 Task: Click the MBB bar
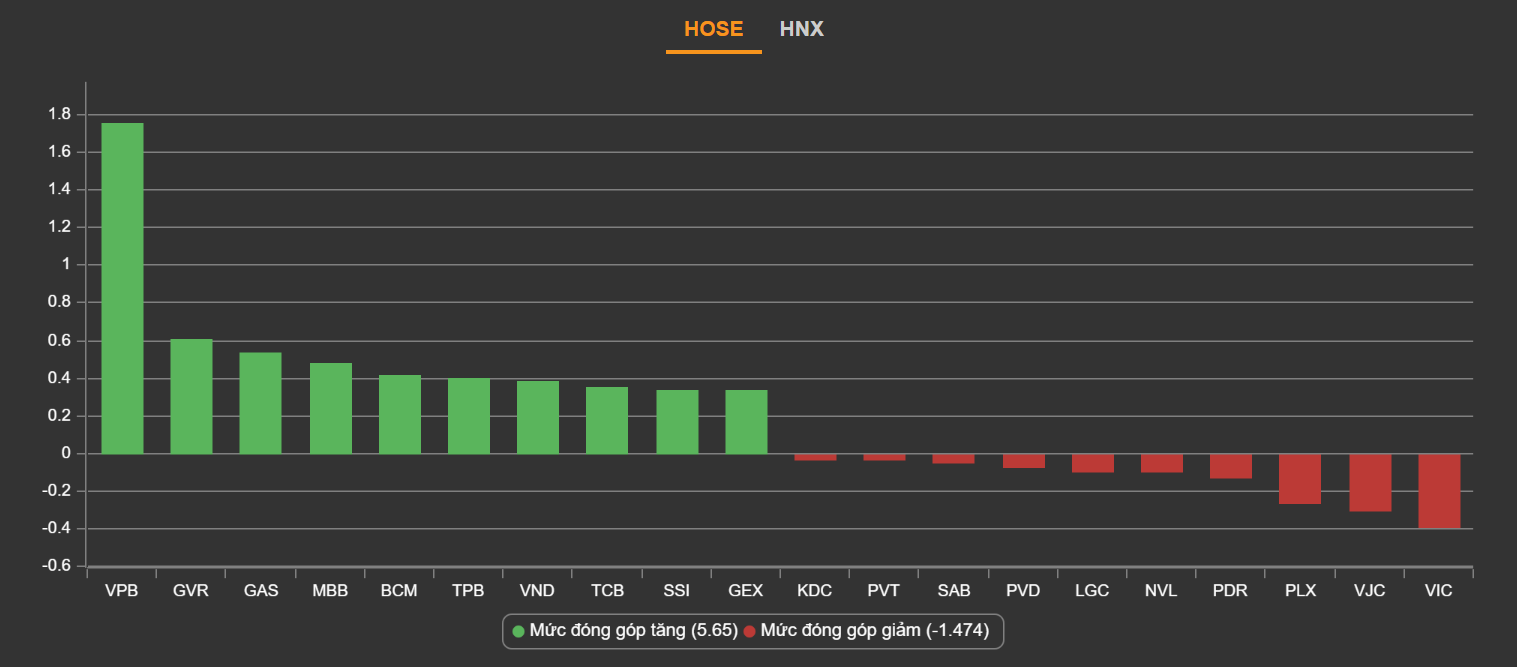click(x=330, y=408)
